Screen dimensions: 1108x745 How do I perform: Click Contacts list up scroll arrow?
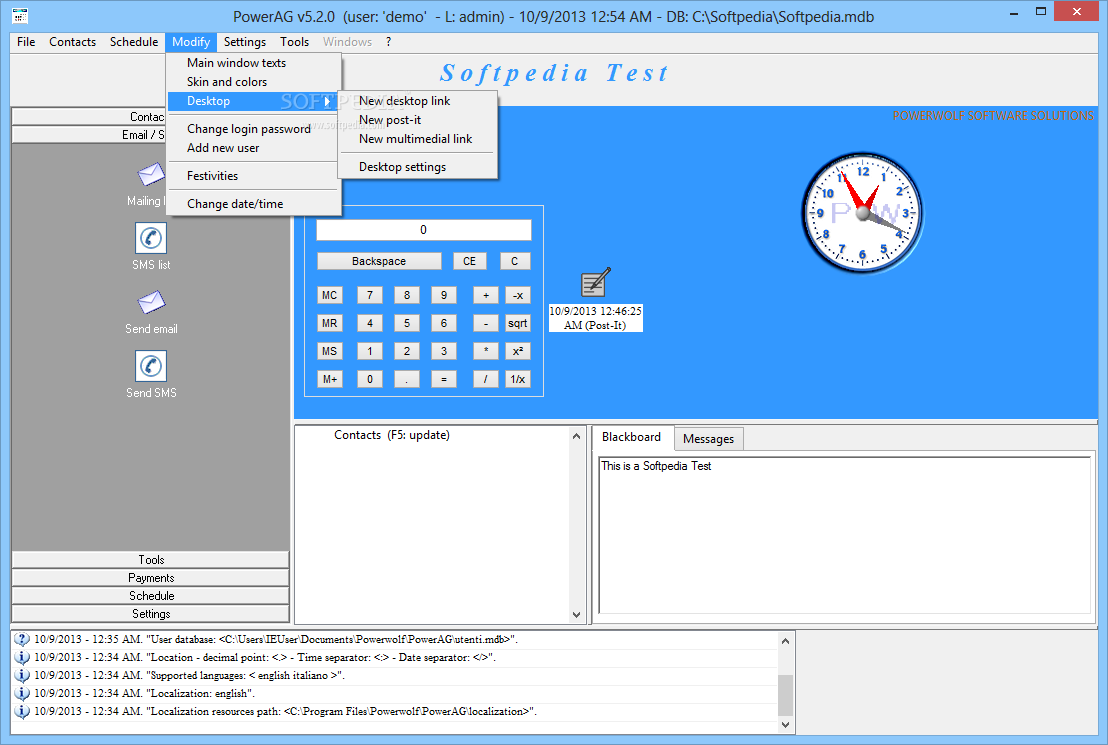576,436
